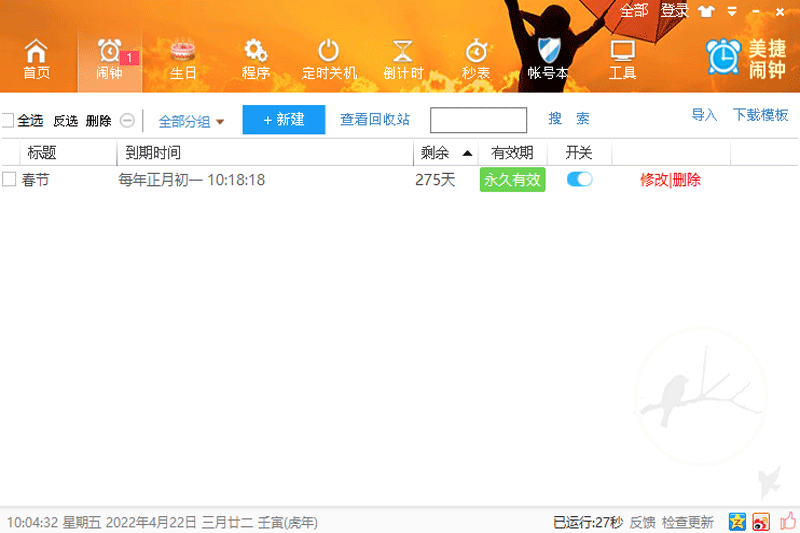Viewport: 800px width, 533px height.
Task: Open the skin shirt icon
Action: (706, 11)
